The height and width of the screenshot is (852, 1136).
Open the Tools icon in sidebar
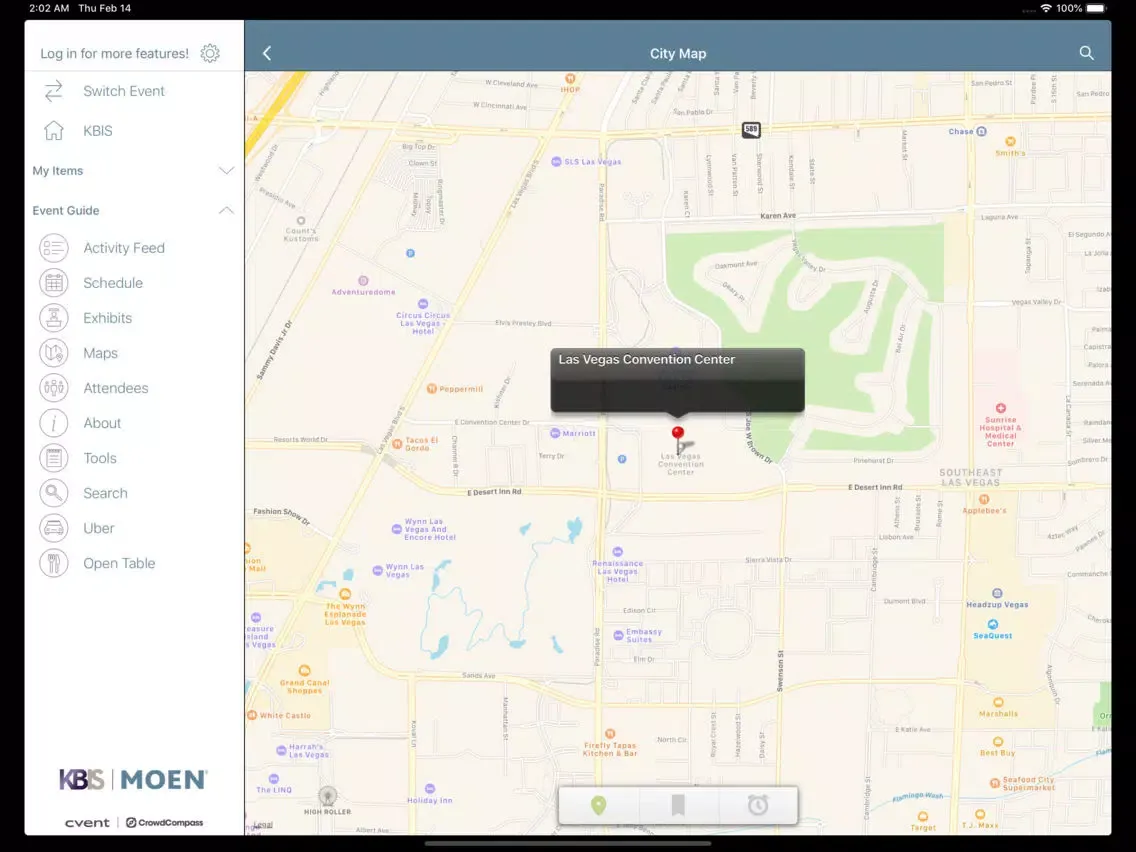[x=54, y=458]
